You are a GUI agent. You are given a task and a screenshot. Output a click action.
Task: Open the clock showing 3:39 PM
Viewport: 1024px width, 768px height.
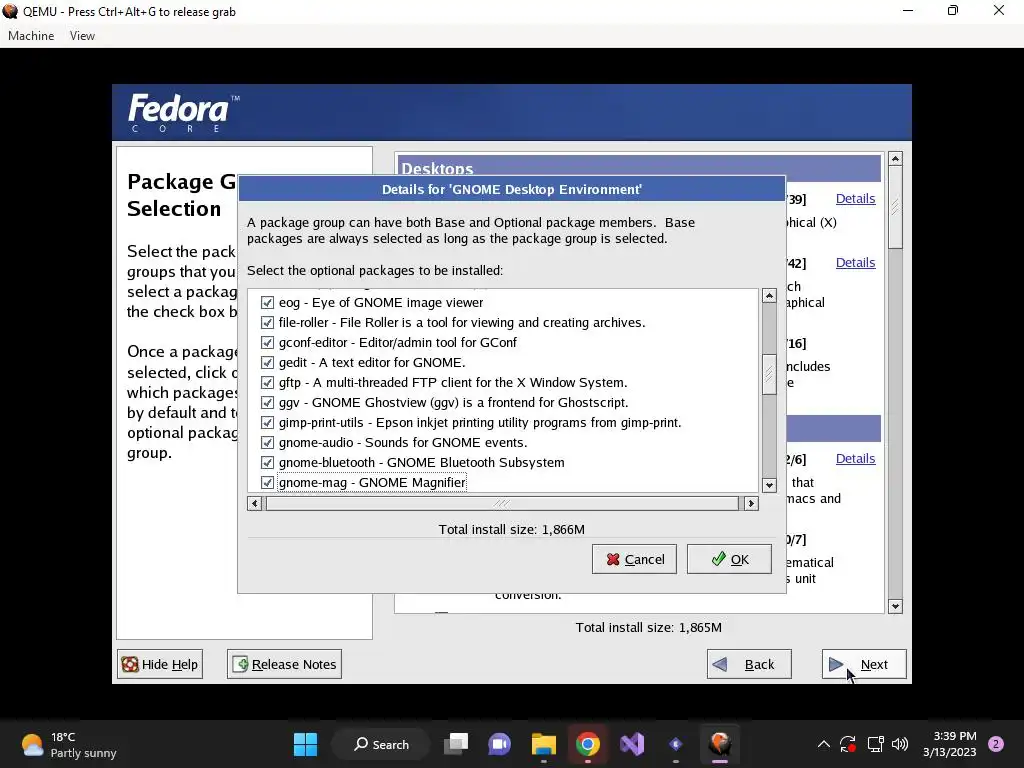point(950,744)
